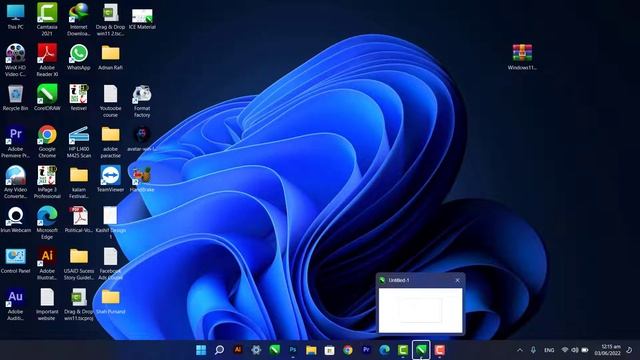Open Microsoft Edge desktop shortcut
The width and height of the screenshot is (640, 360).
47,222
